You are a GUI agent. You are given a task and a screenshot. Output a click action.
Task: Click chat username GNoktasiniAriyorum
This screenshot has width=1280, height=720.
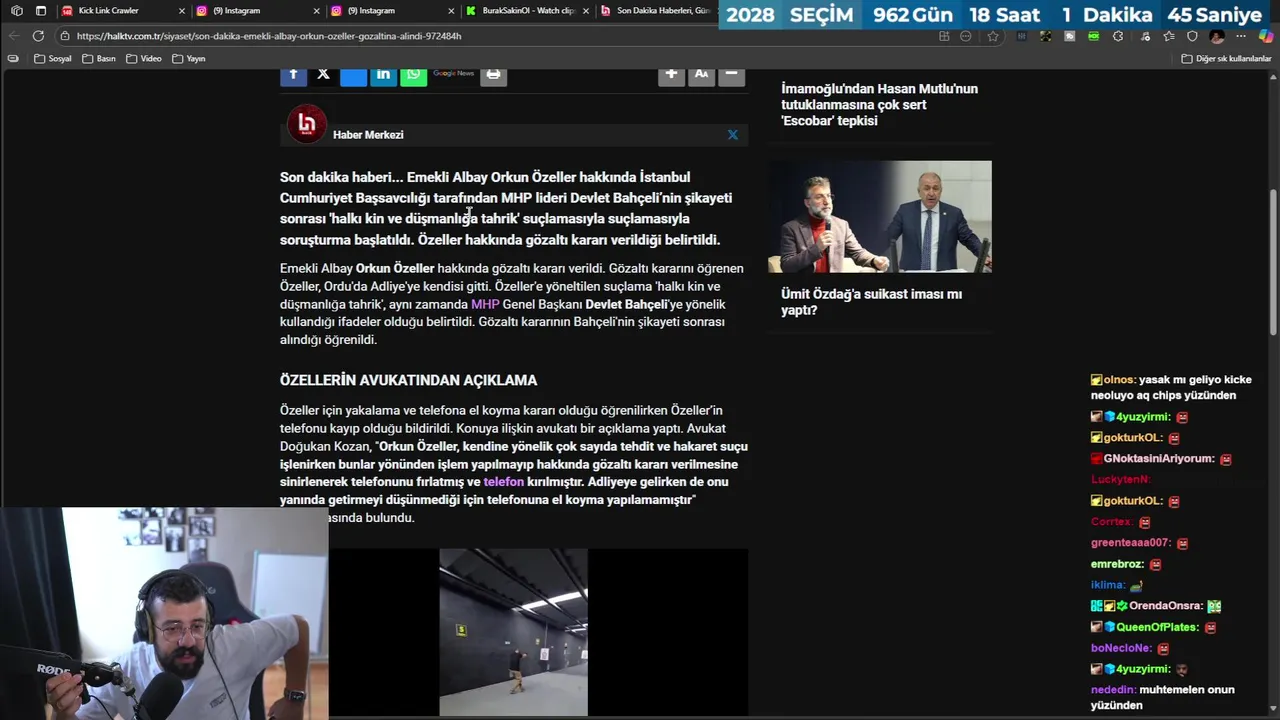(x=1159, y=459)
